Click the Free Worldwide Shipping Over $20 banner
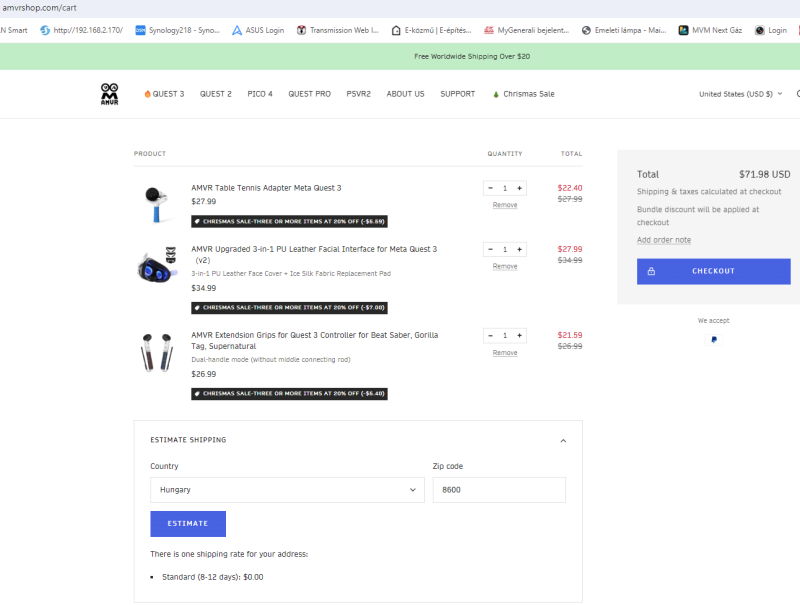Viewport: 800px width, 605px height. click(x=472, y=56)
